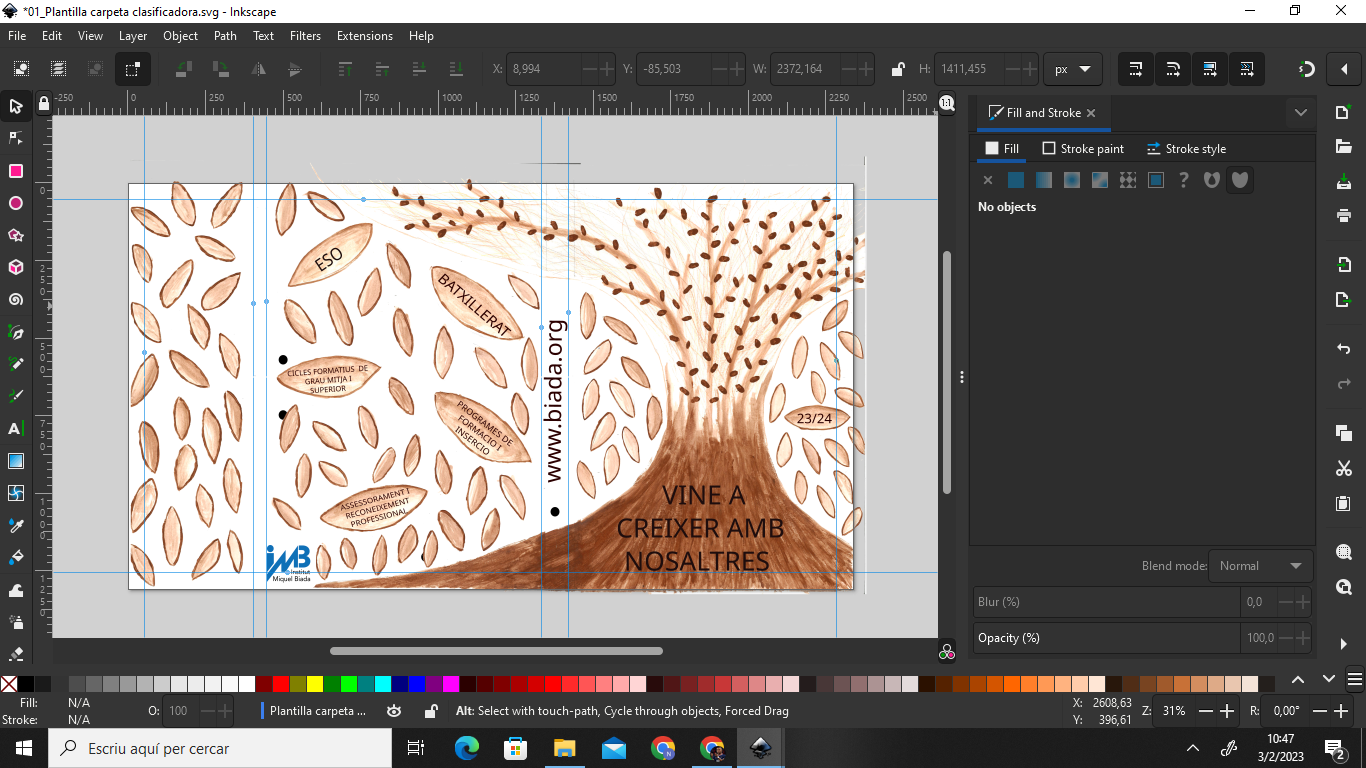Open the Extensions menu

point(364,36)
